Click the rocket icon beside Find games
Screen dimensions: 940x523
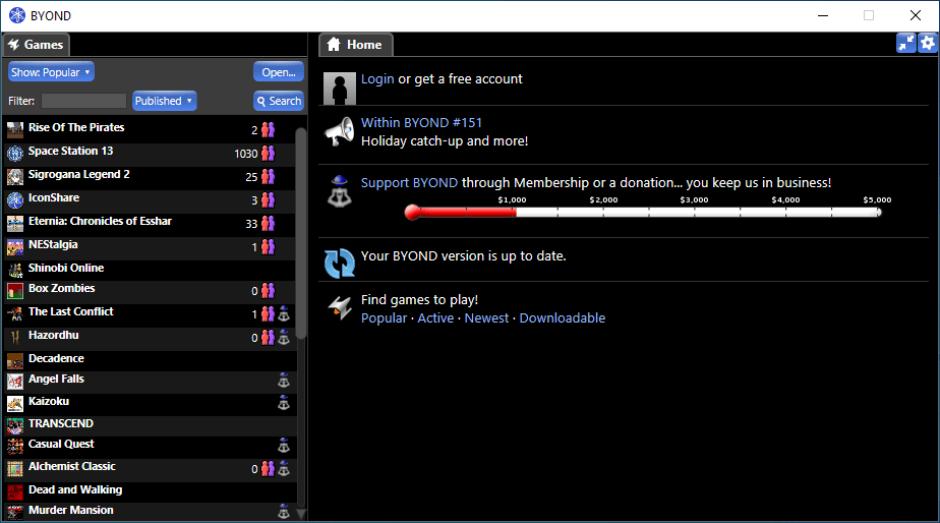(x=339, y=308)
